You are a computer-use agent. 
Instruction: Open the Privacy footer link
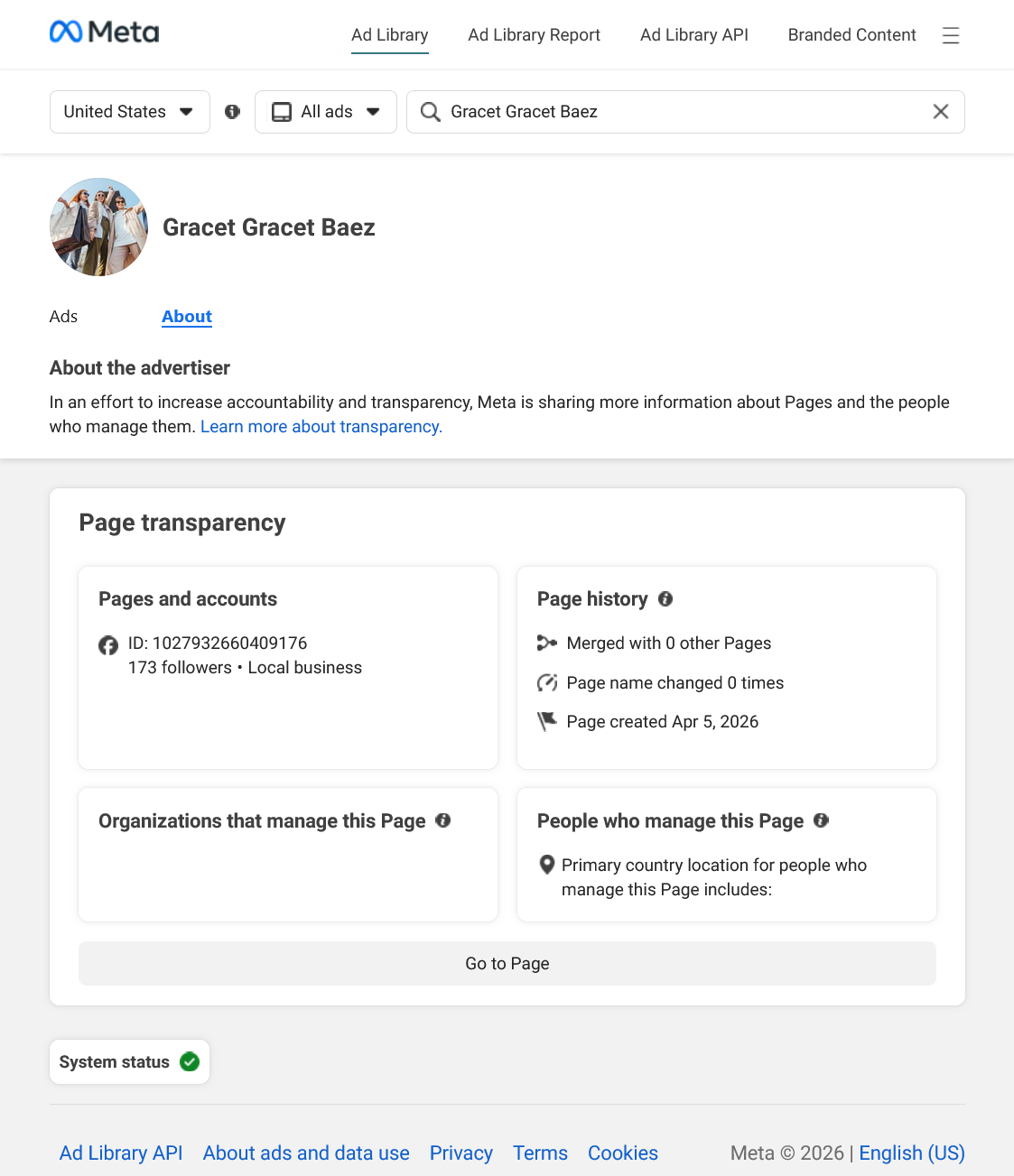click(461, 1153)
